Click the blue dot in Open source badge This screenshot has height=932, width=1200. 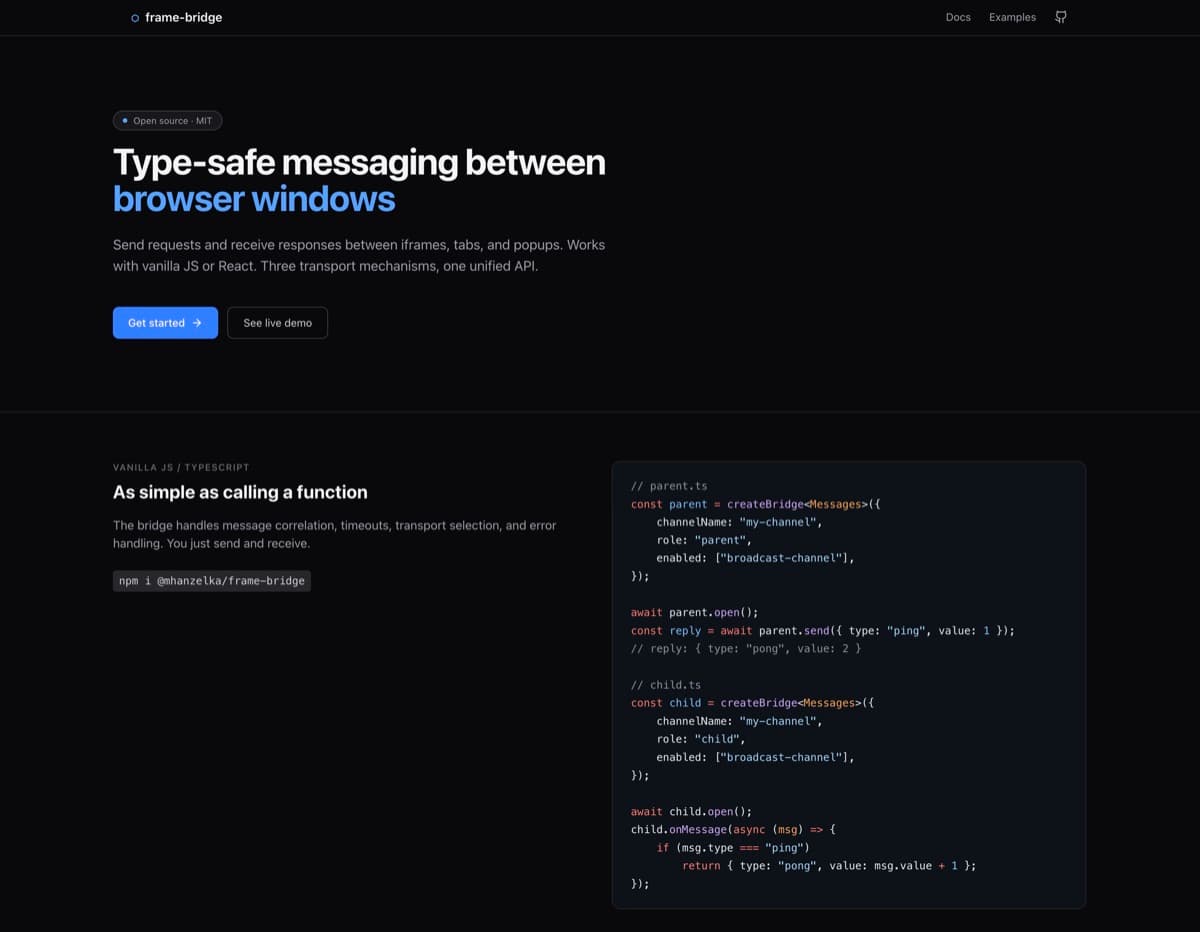pyautogui.click(x=124, y=121)
